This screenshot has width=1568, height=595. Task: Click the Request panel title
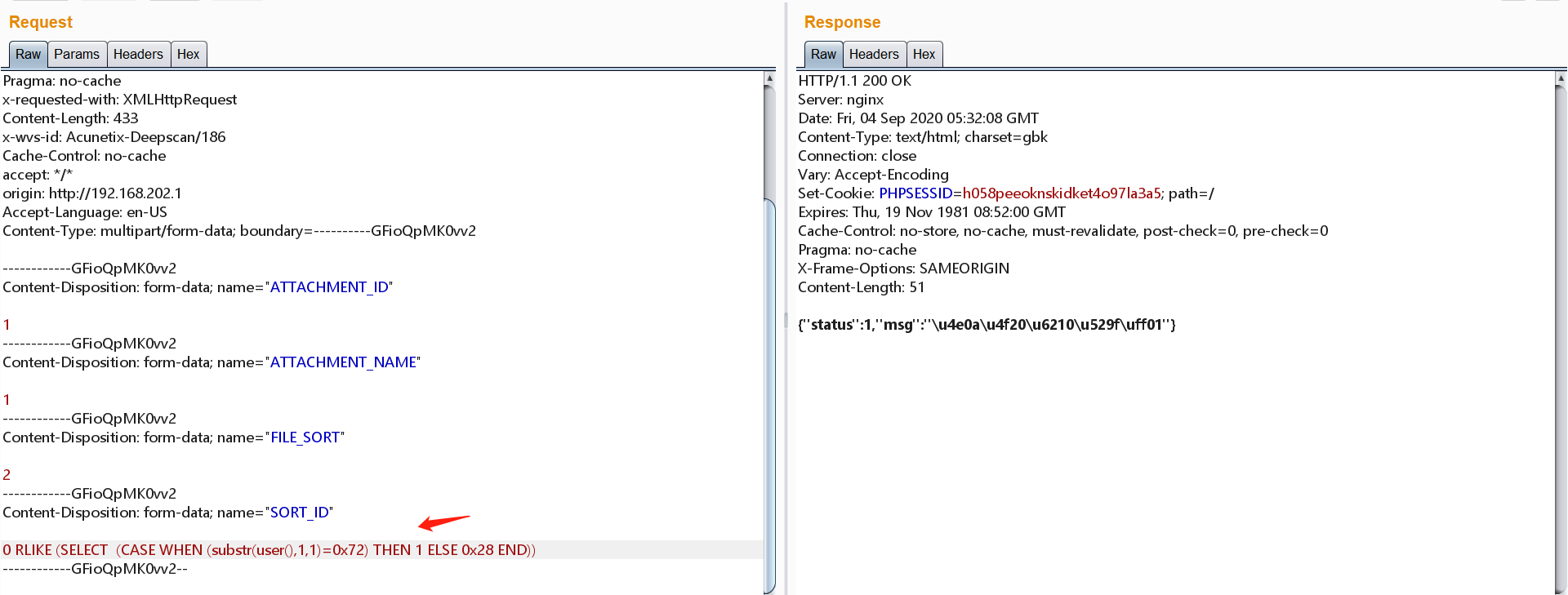[x=41, y=22]
